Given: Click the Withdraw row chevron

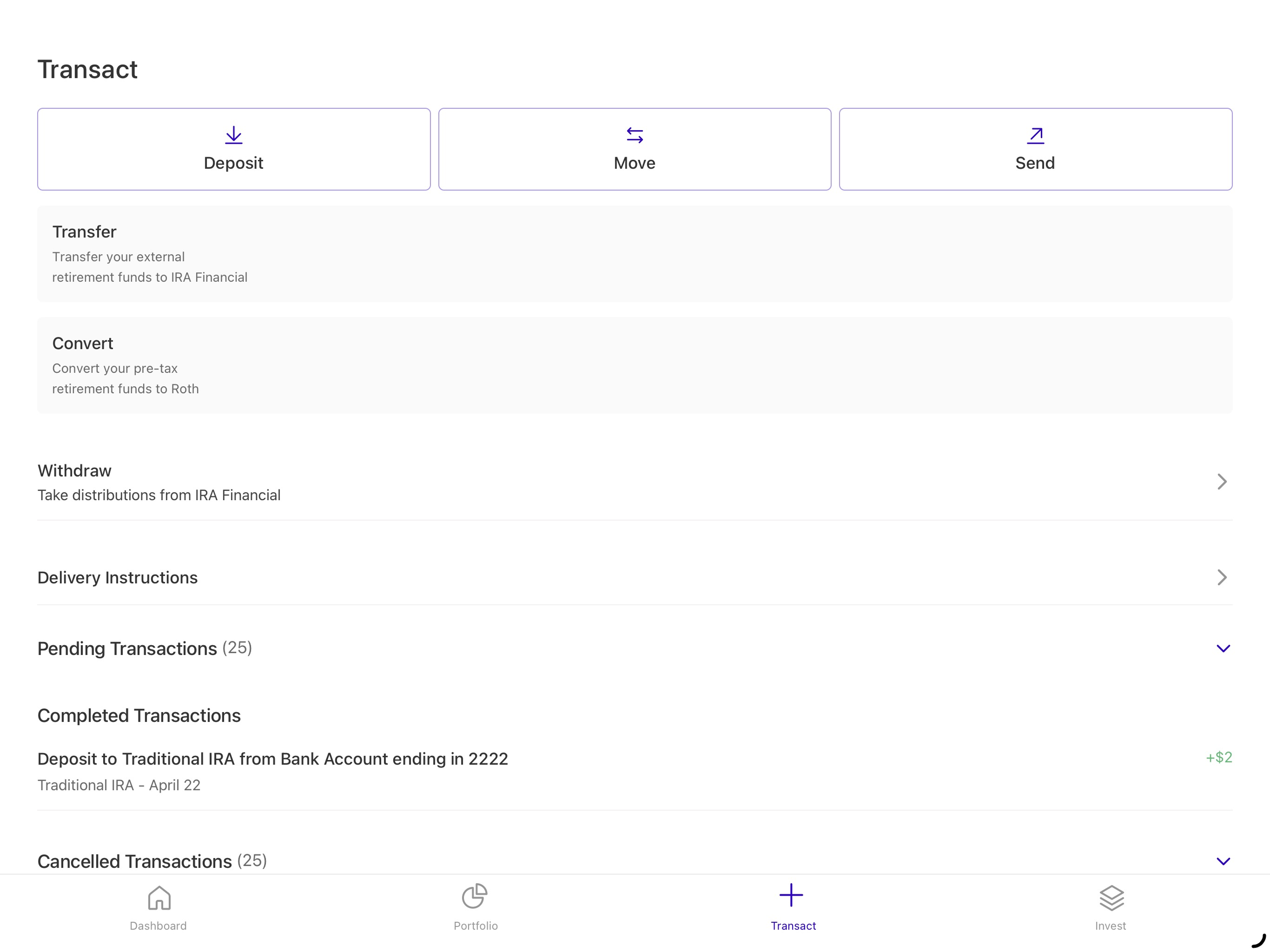Looking at the screenshot, I should [1222, 481].
